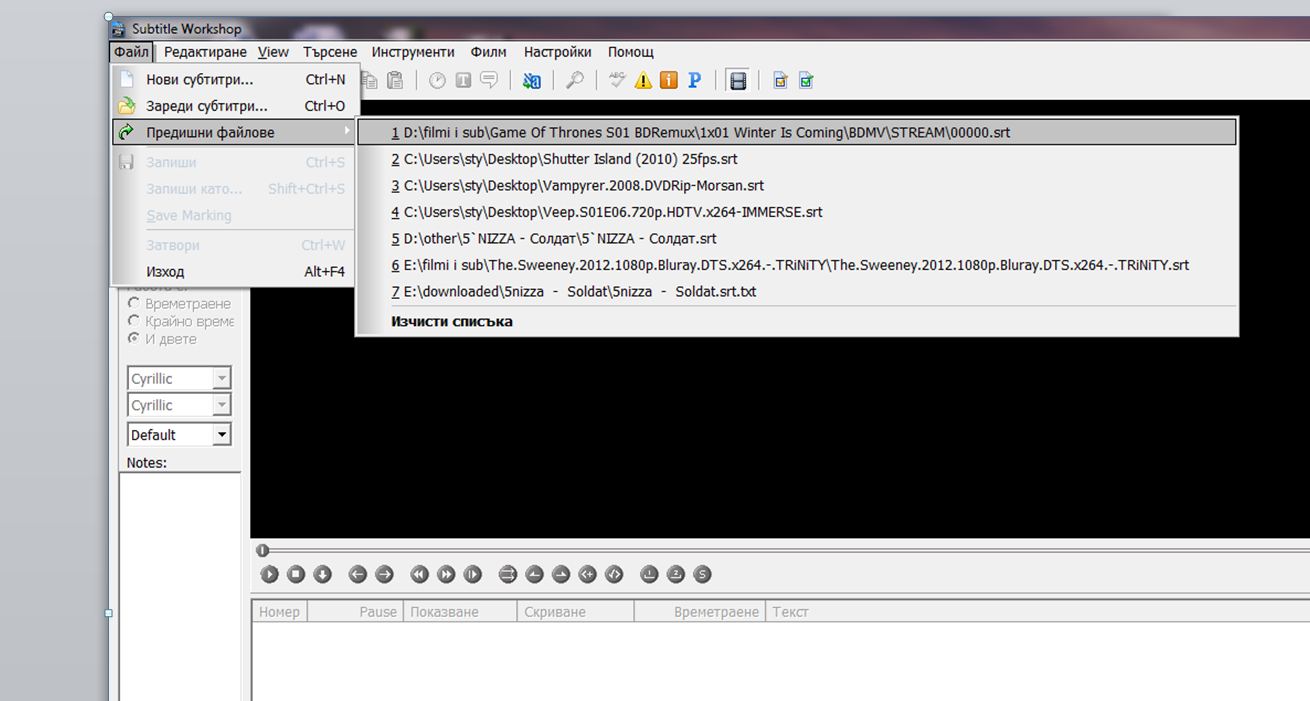Select the И двете radio button

134,339
